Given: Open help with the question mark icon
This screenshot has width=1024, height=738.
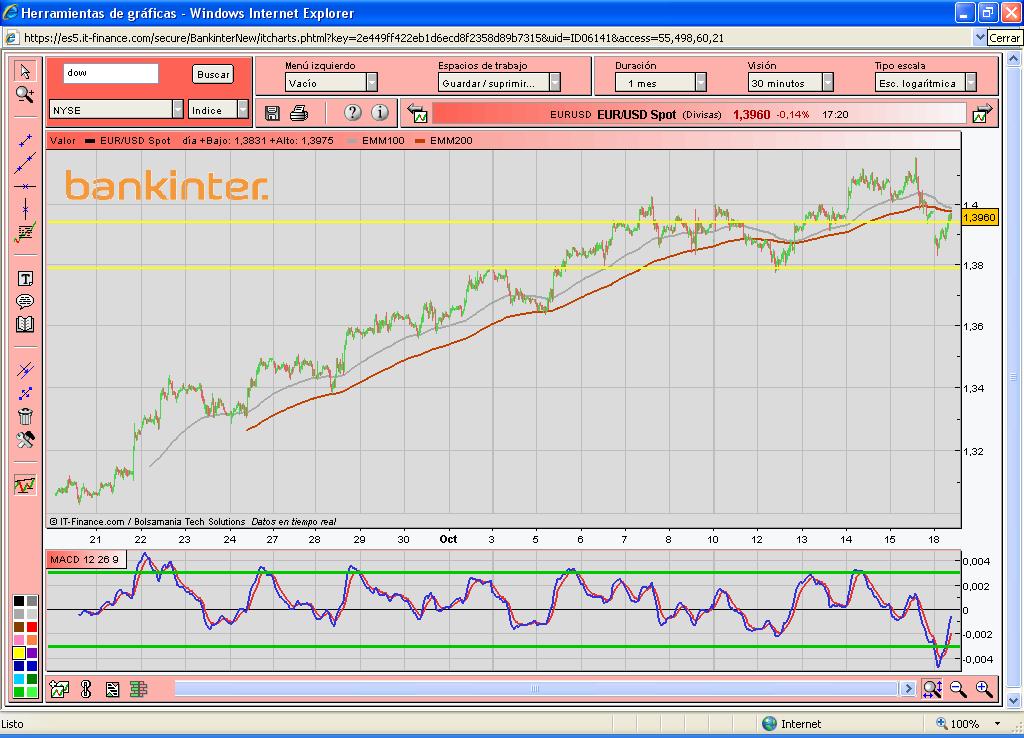Looking at the screenshot, I should click(x=352, y=113).
